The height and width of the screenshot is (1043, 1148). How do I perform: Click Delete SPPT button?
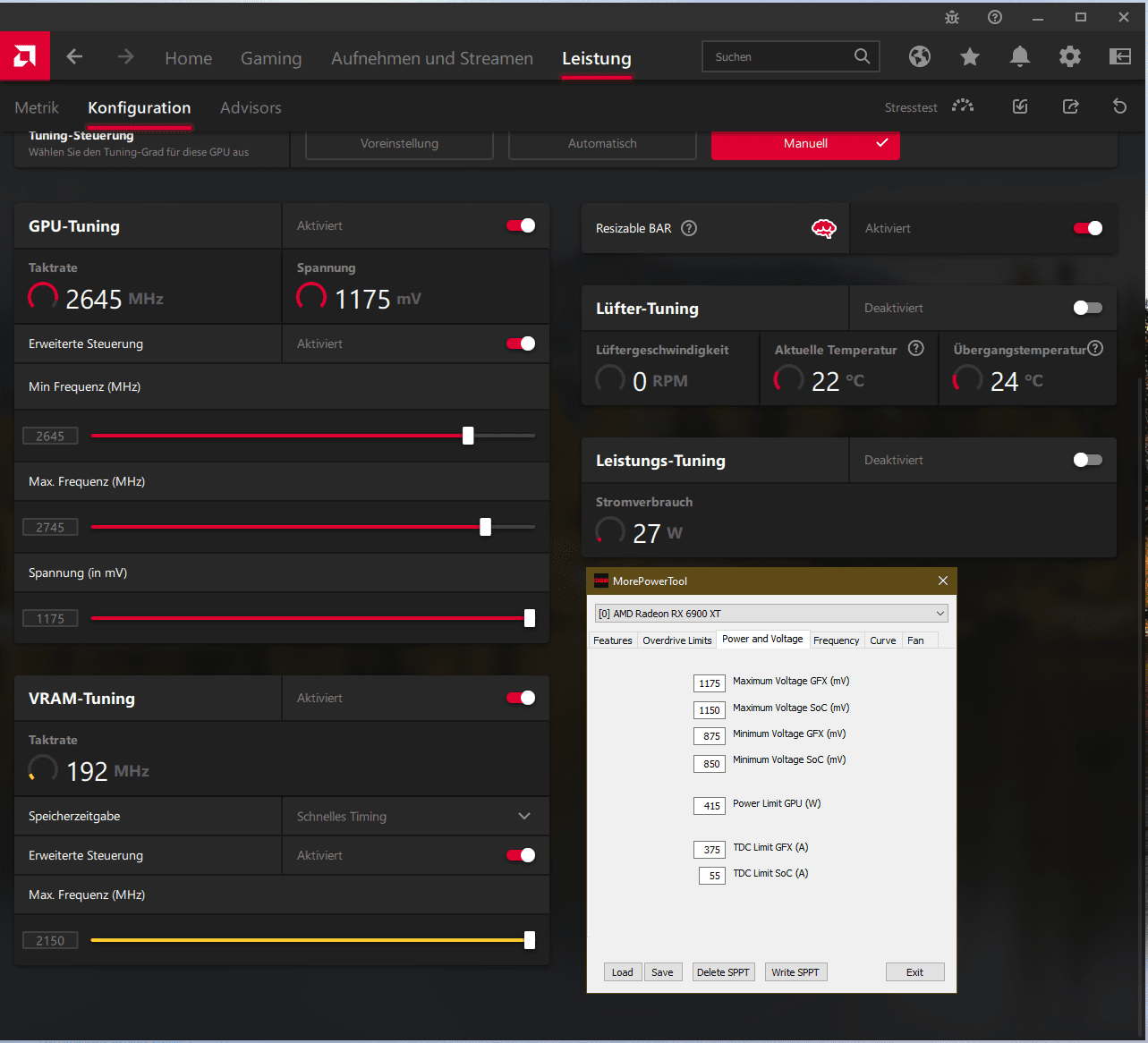click(723, 972)
